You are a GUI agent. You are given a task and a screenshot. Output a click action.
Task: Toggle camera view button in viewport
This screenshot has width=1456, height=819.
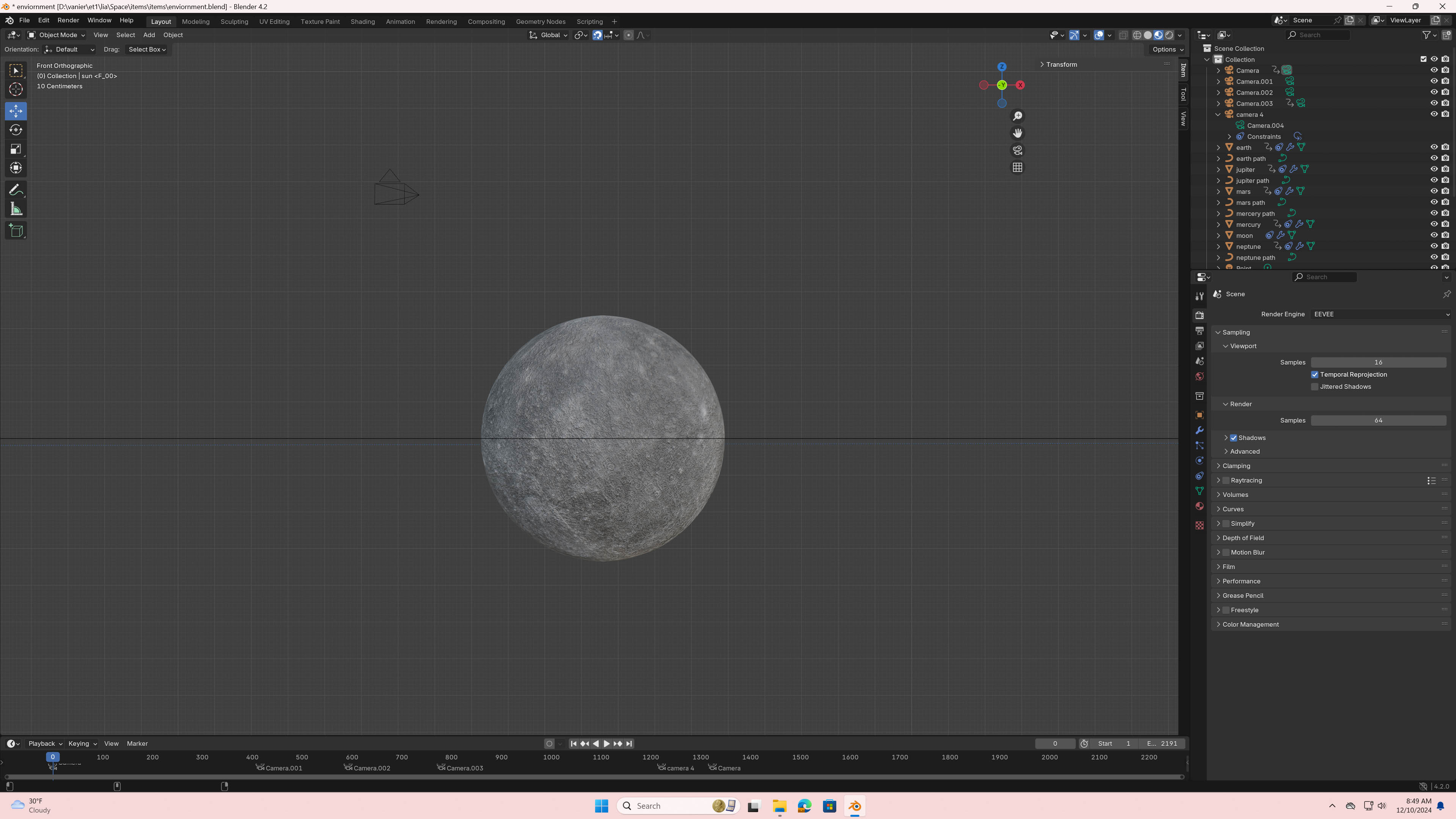[x=1018, y=150]
